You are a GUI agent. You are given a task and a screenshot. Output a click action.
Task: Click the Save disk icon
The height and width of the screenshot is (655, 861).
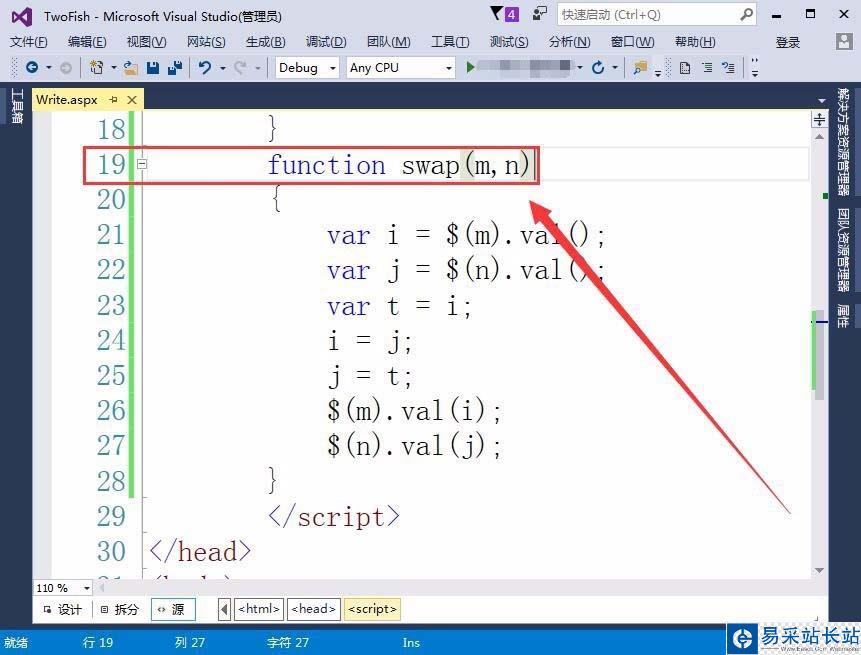(x=153, y=68)
